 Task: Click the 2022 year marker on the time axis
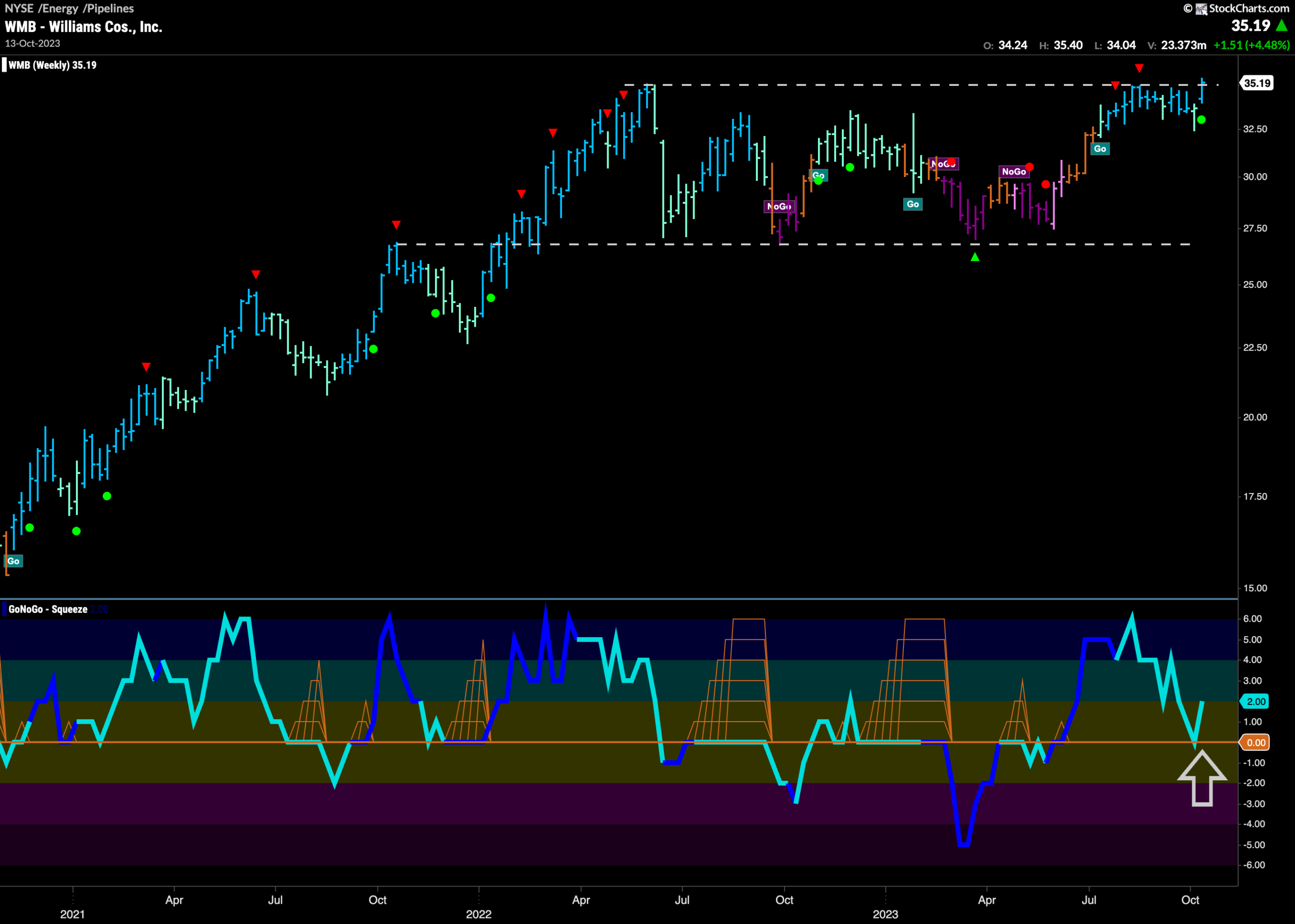(x=479, y=914)
